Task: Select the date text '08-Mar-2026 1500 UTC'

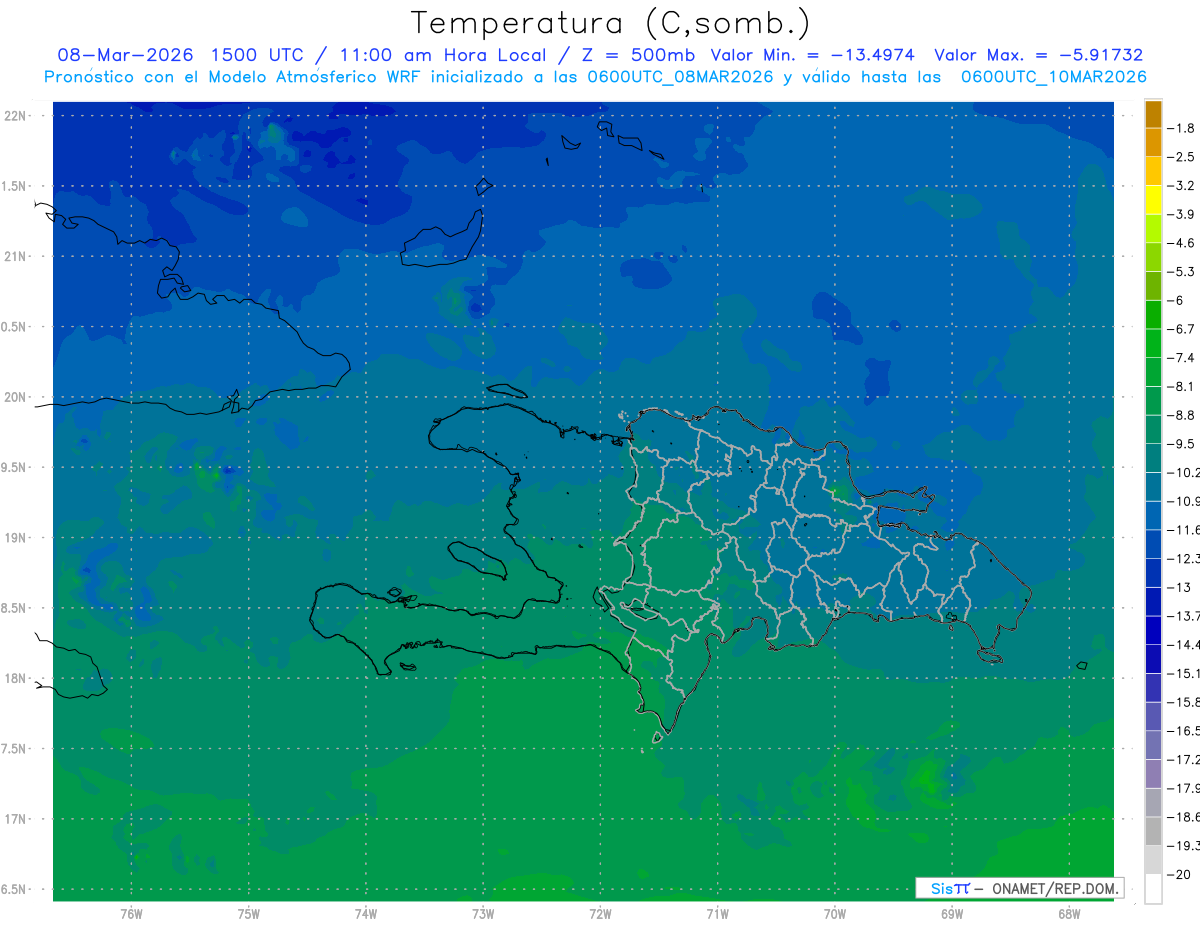Action: point(181,55)
